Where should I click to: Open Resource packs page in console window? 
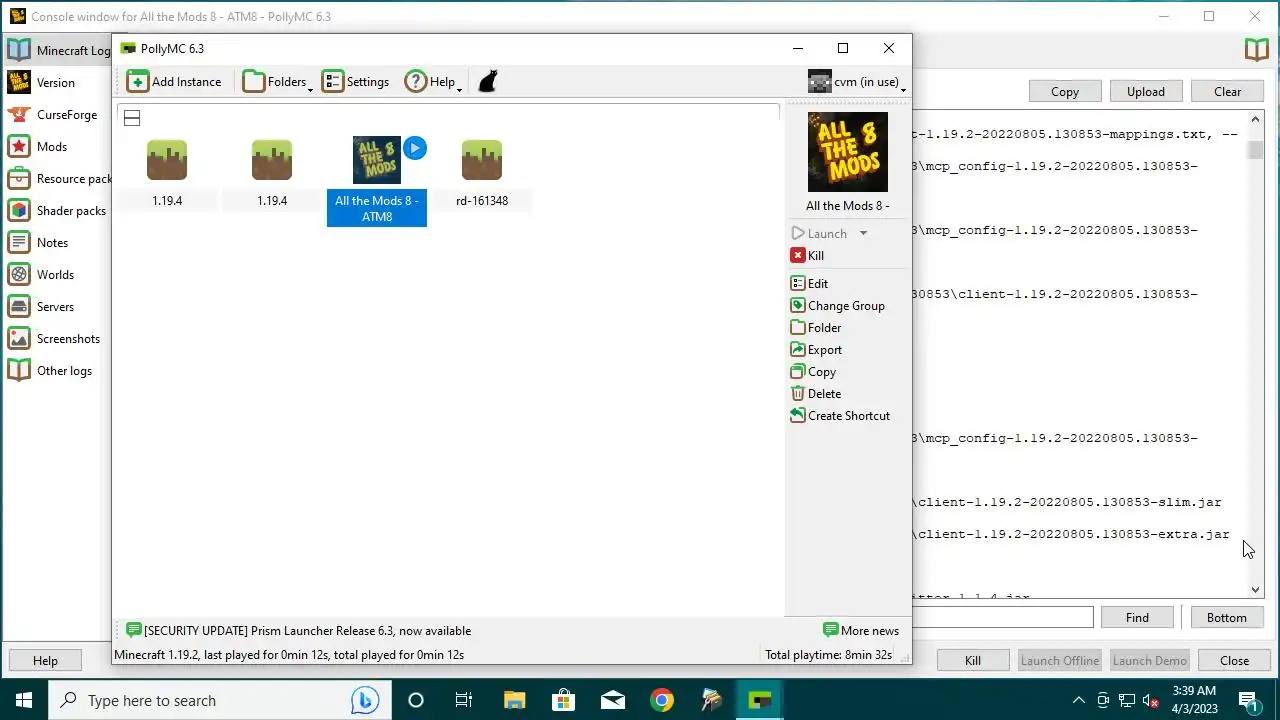click(x=58, y=179)
